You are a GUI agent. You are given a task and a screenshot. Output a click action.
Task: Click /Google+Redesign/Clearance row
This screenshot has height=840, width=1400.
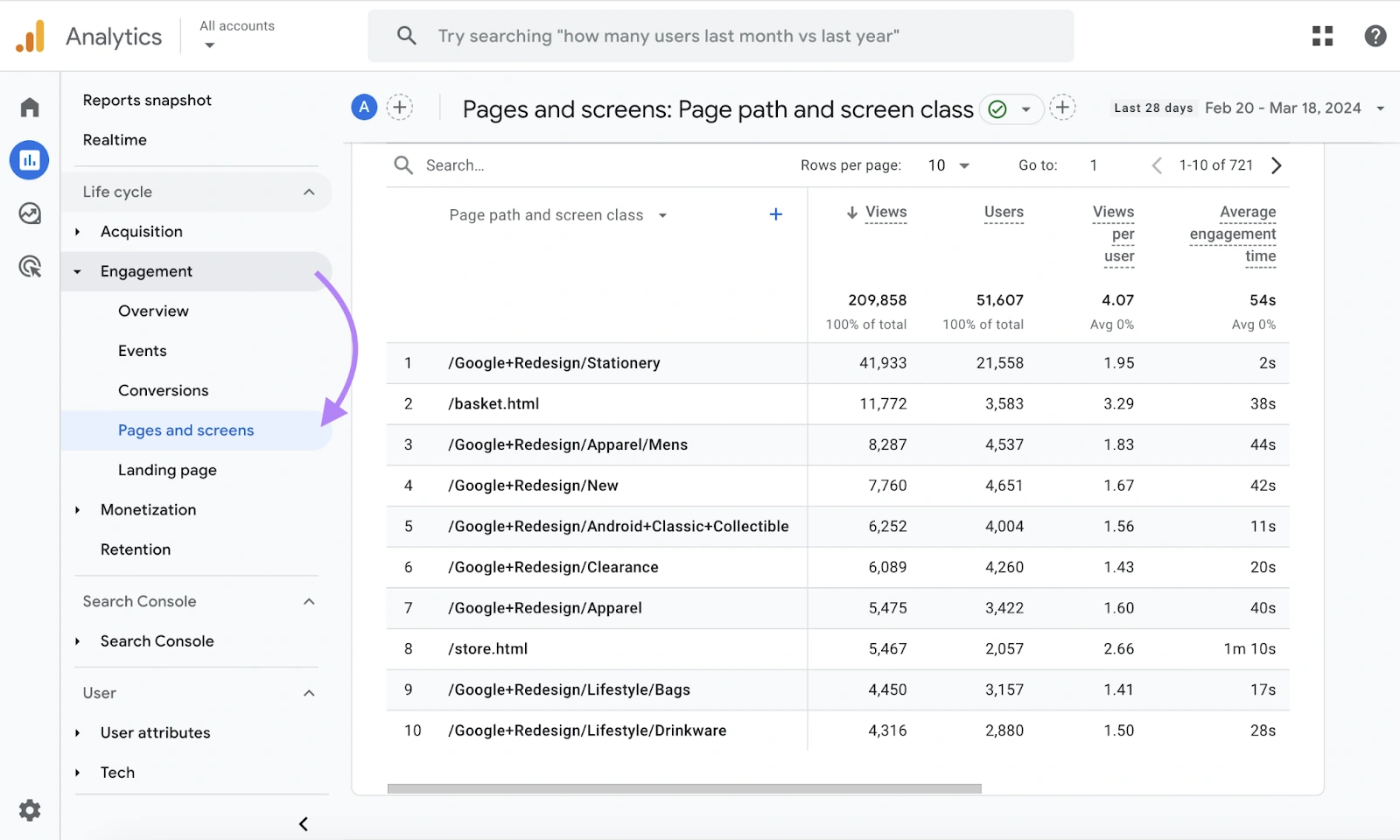click(837, 567)
